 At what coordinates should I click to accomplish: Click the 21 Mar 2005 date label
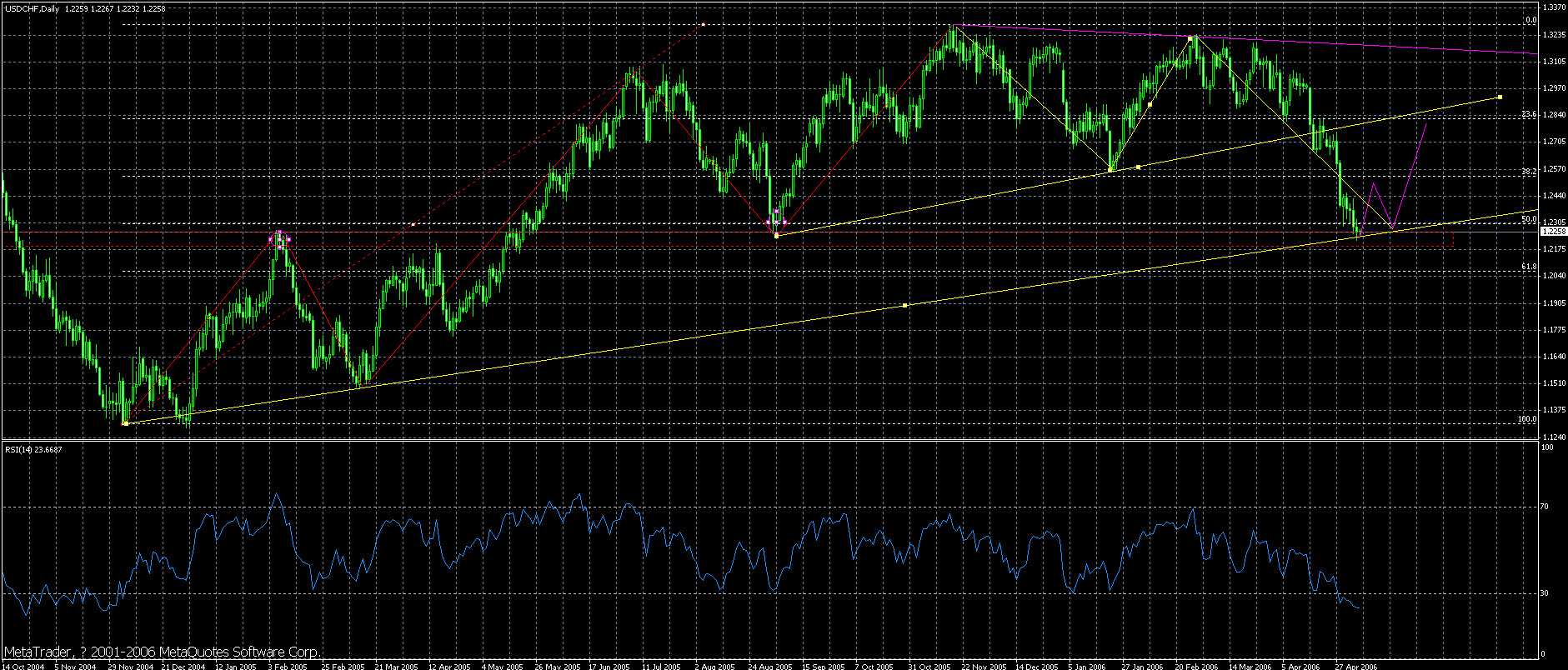click(396, 666)
